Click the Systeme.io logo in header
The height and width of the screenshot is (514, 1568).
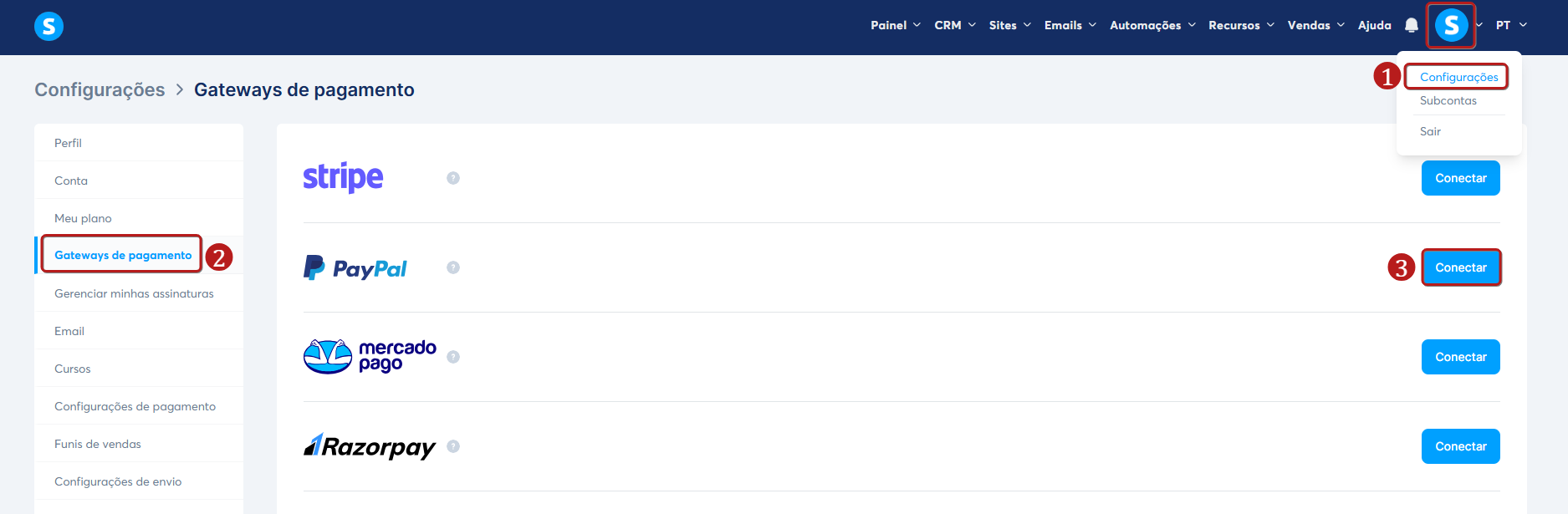(x=49, y=26)
